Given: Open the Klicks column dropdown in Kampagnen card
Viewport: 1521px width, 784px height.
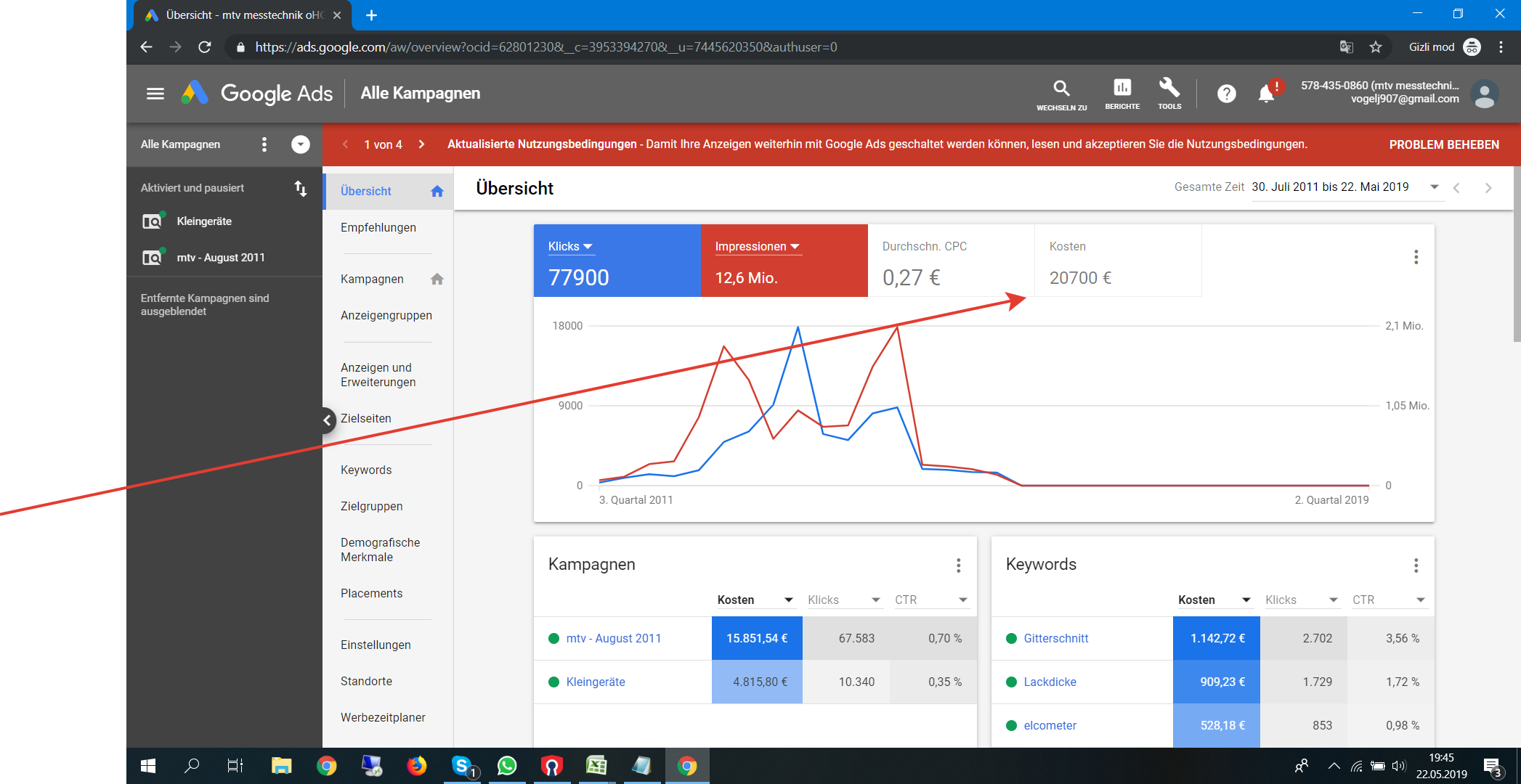Looking at the screenshot, I should pos(876,600).
